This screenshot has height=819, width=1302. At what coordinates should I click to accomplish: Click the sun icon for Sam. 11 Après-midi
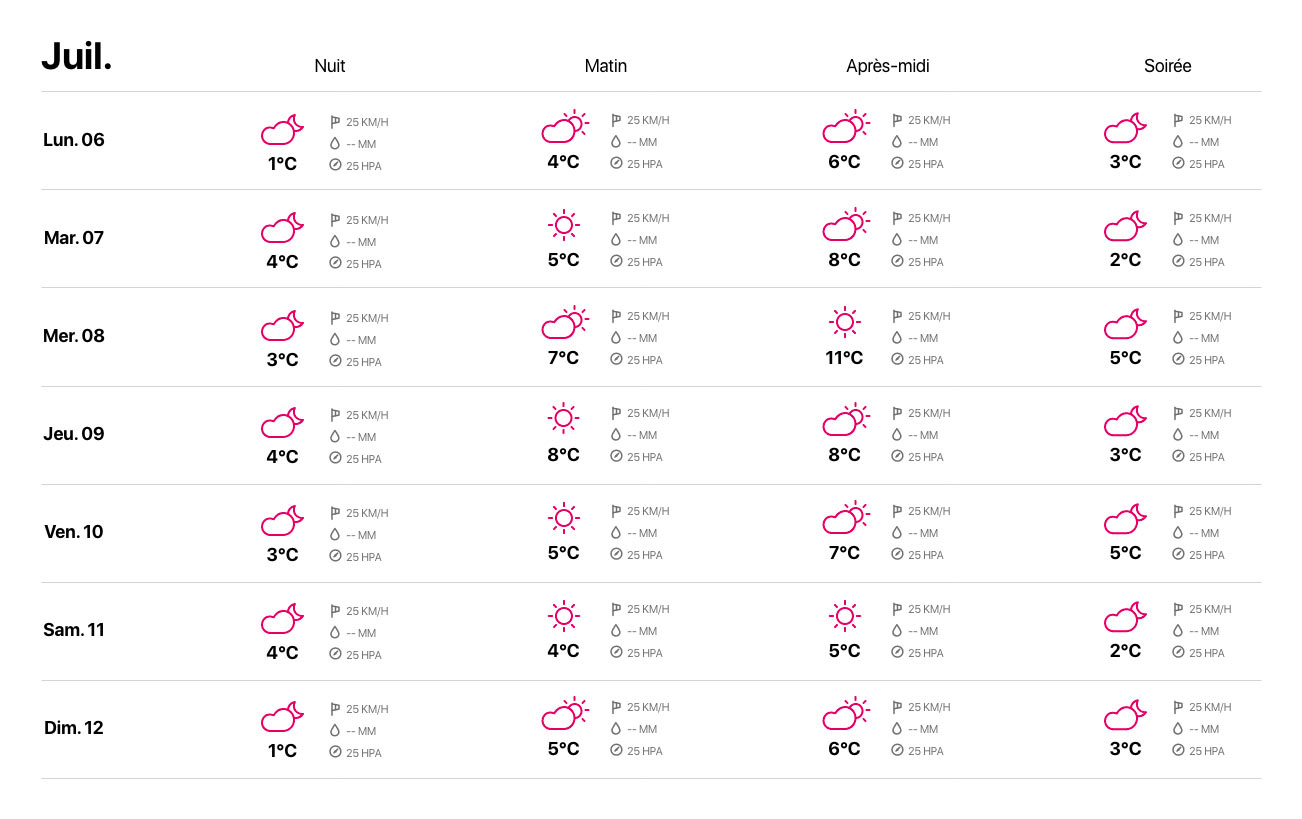coord(845,616)
